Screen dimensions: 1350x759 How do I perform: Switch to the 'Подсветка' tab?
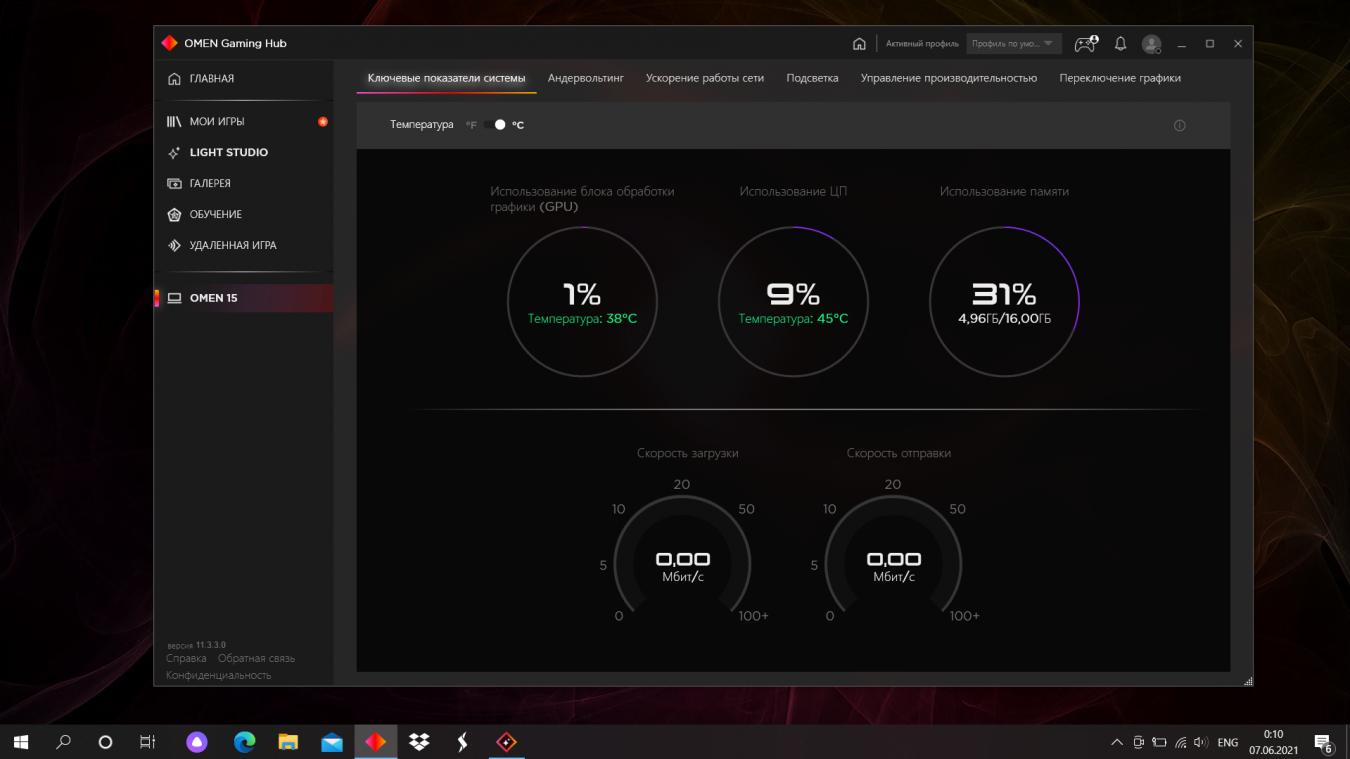[812, 78]
